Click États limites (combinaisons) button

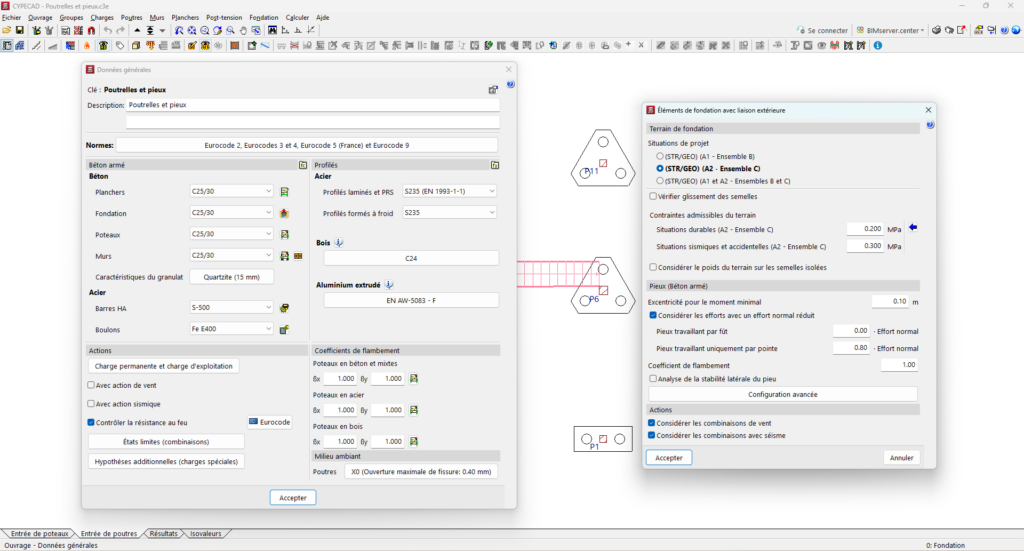pyautogui.click(x=166, y=442)
